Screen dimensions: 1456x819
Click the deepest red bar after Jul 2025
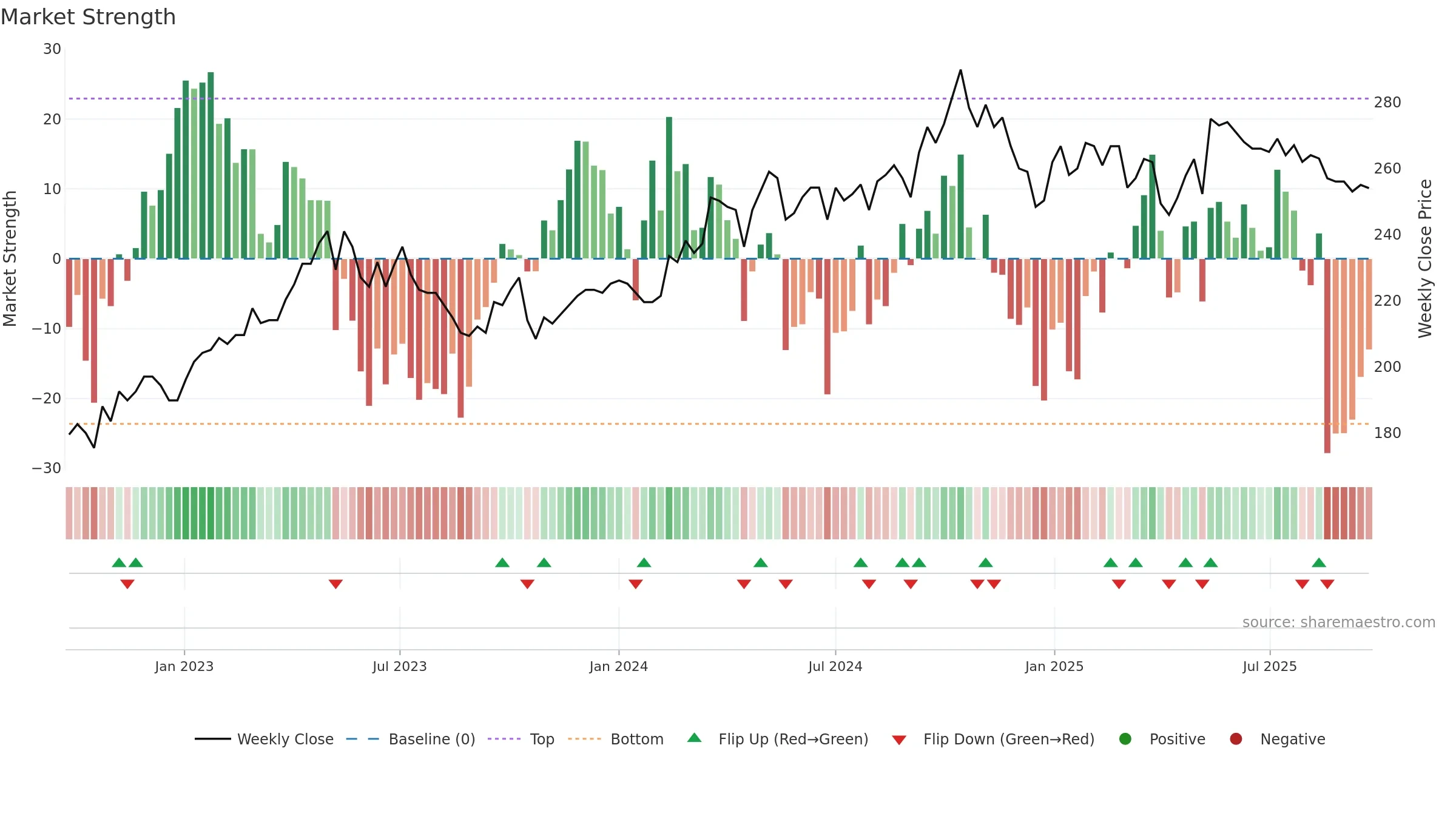[1327, 356]
